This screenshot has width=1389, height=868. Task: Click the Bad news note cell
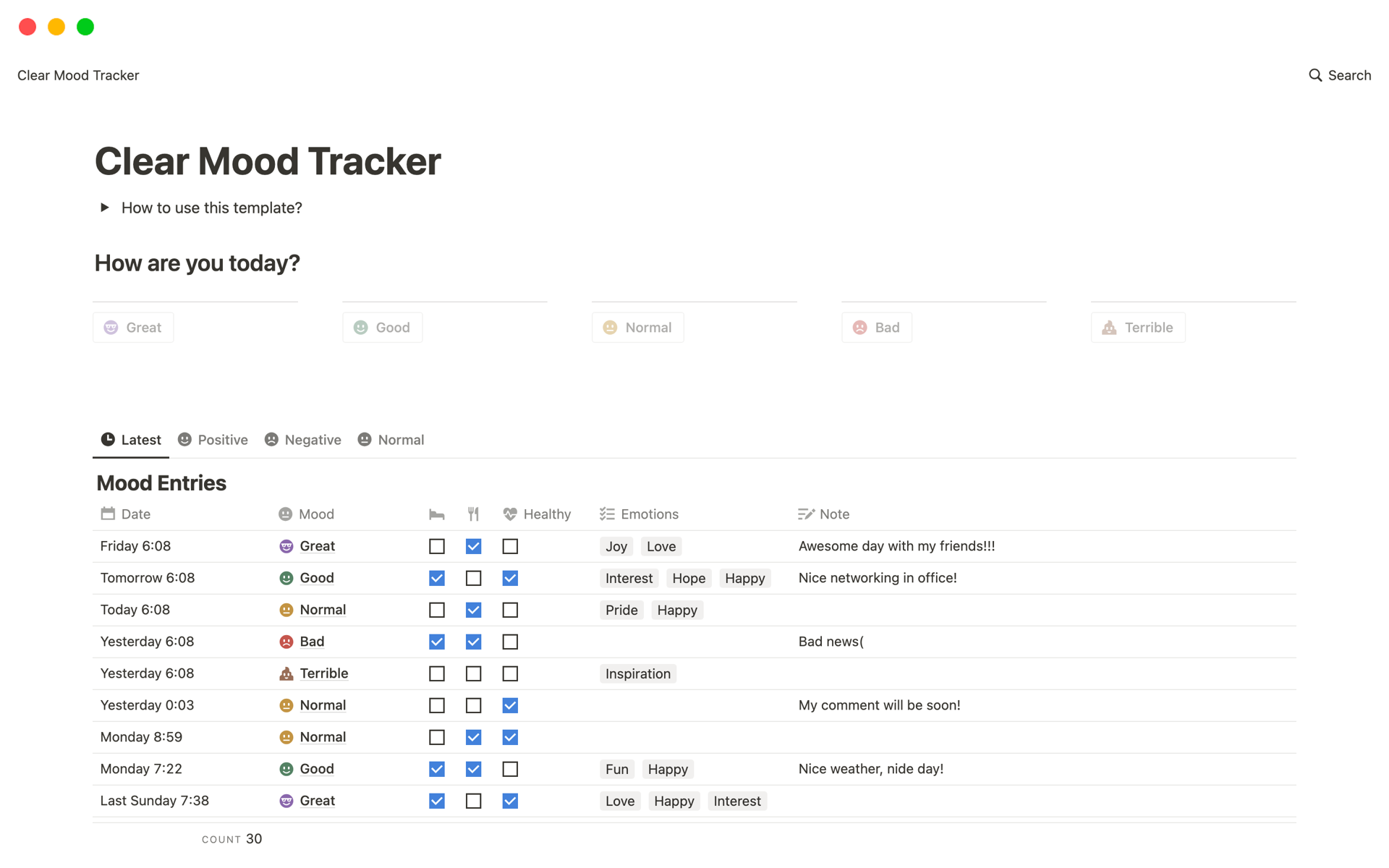coord(831,642)
